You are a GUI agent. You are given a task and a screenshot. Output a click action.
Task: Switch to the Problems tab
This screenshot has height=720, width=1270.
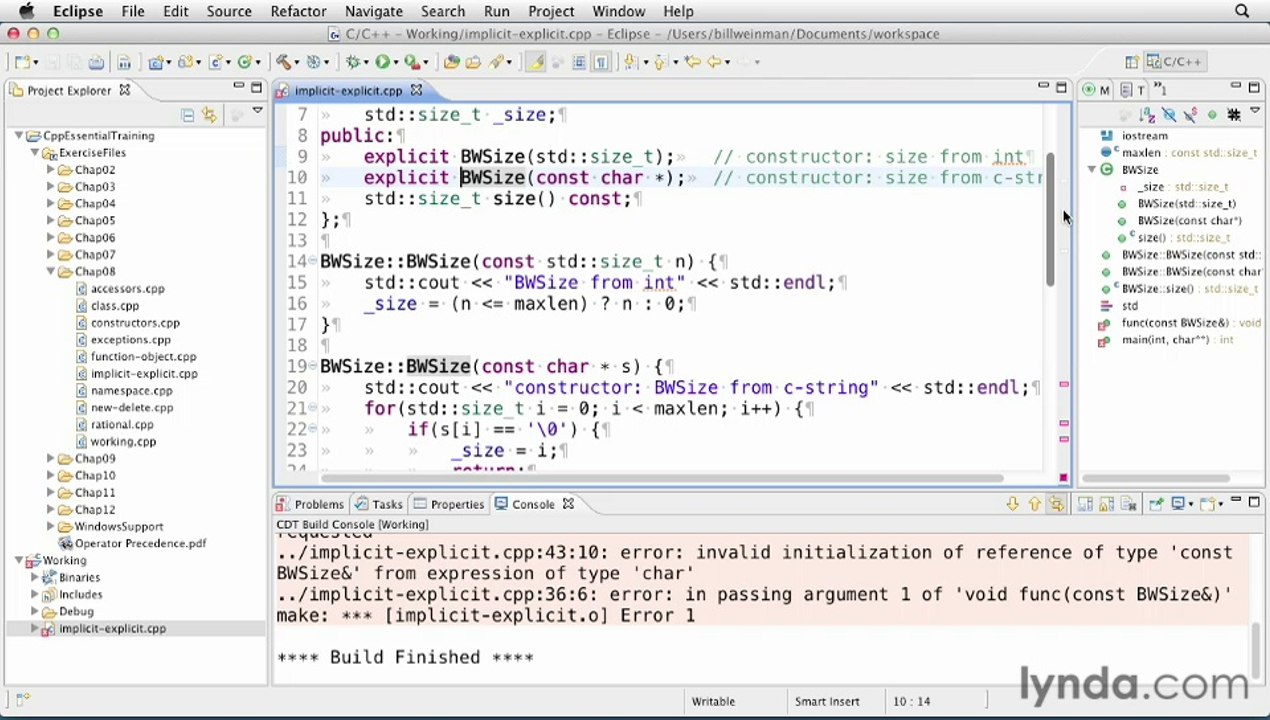(310, 504)
